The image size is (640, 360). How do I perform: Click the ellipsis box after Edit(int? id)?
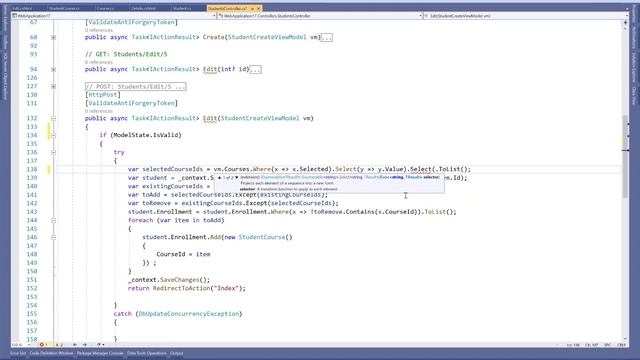click(x=255, y=70)
